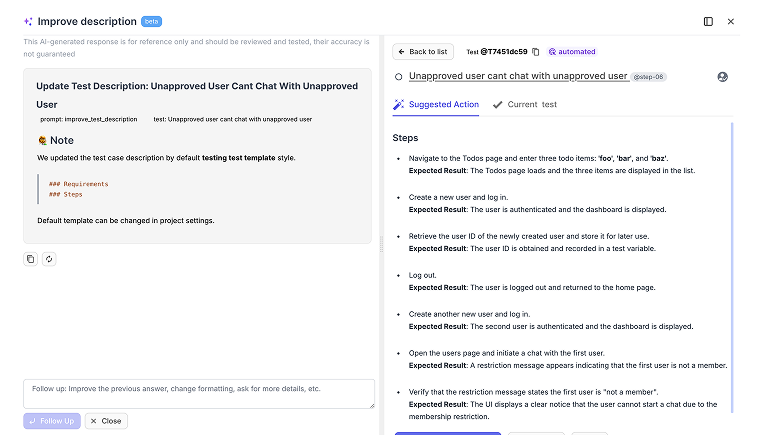Click the automated badge
The width and height of the screenshot is (764, 435).
click(x=571, y=52)
